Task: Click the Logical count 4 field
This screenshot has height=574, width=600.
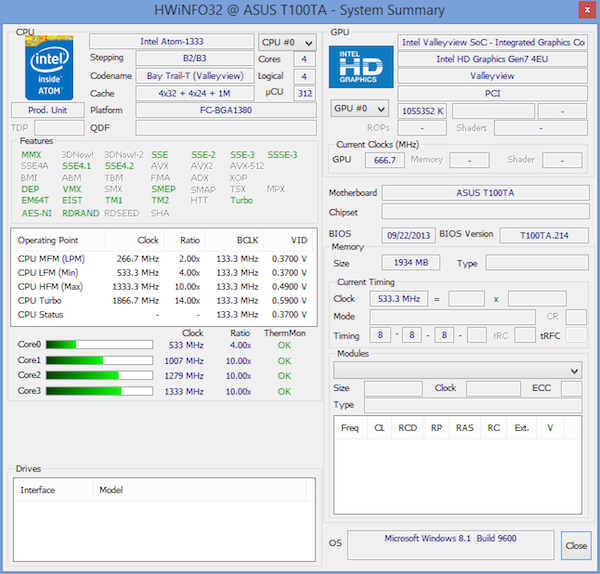Action: click(305, 76)
